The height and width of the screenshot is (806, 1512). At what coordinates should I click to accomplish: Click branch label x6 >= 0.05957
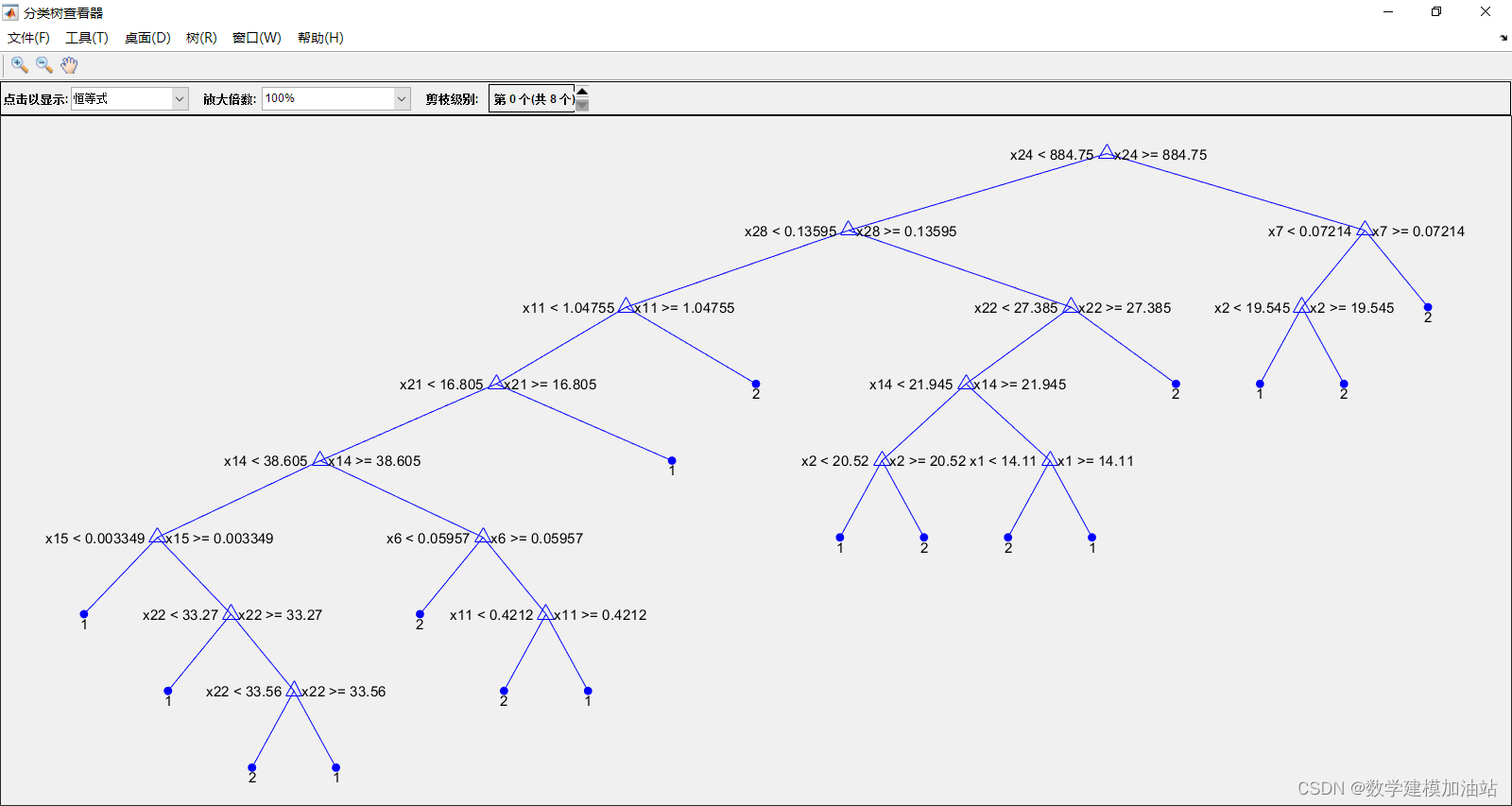pyautogui.click(x=537, y=539)
